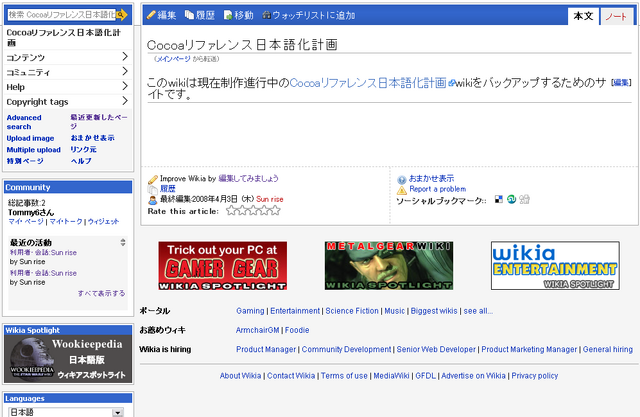Open the Wikia Entertainment spotlight banner
The image size is (640, 417).
[x=555, y=266]
